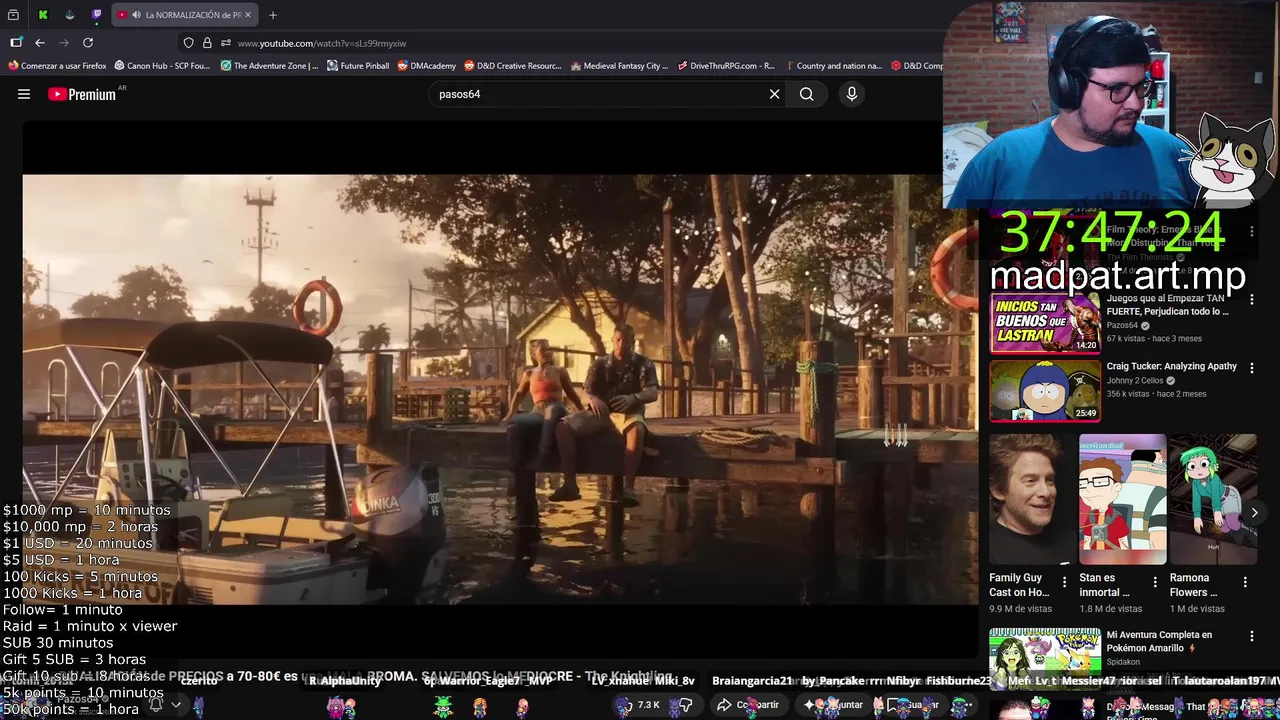Toggle channel notification bell
The width and height of the screenshot is (1280, 720).
pos(156,705)
